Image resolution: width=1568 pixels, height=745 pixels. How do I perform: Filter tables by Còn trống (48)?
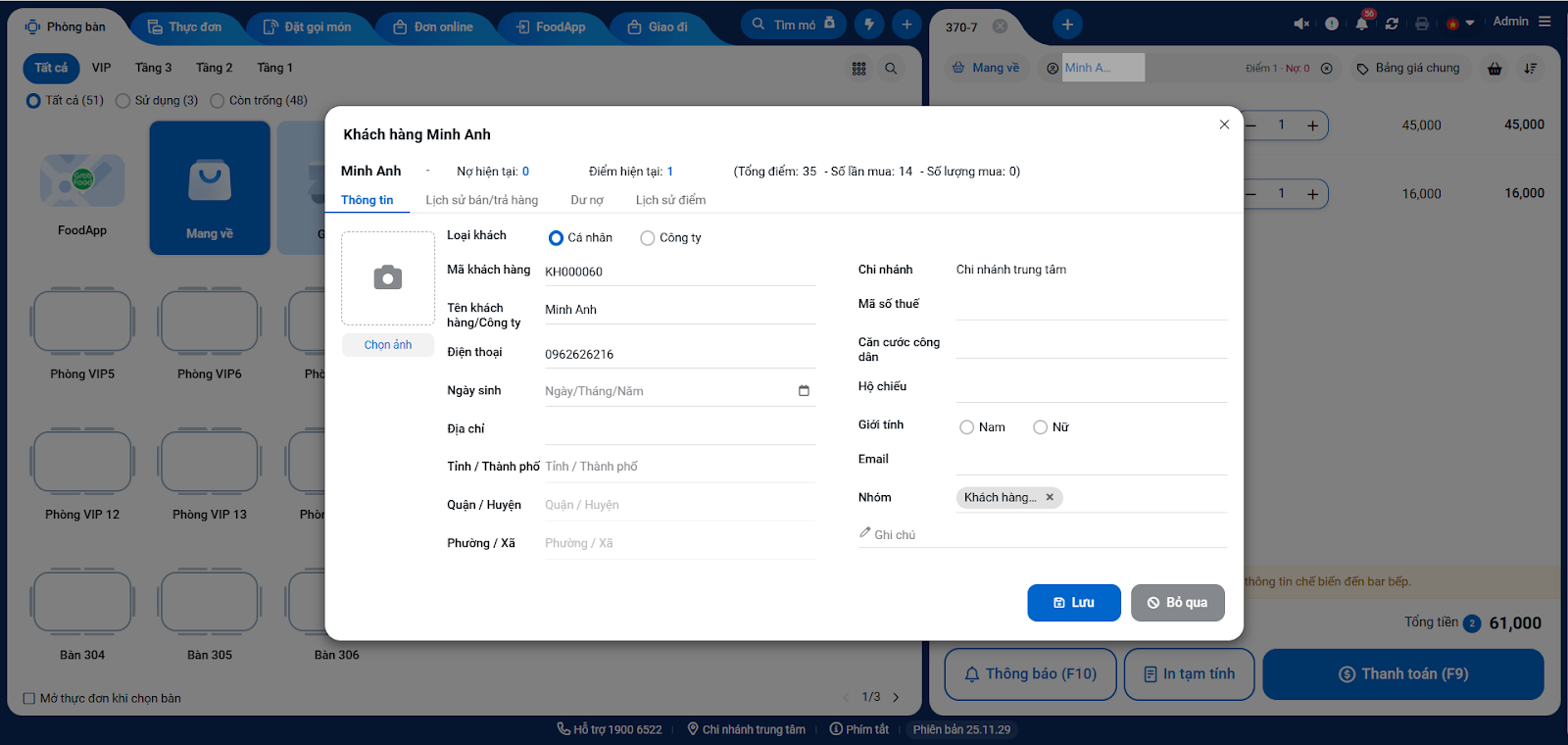(218, 101)
